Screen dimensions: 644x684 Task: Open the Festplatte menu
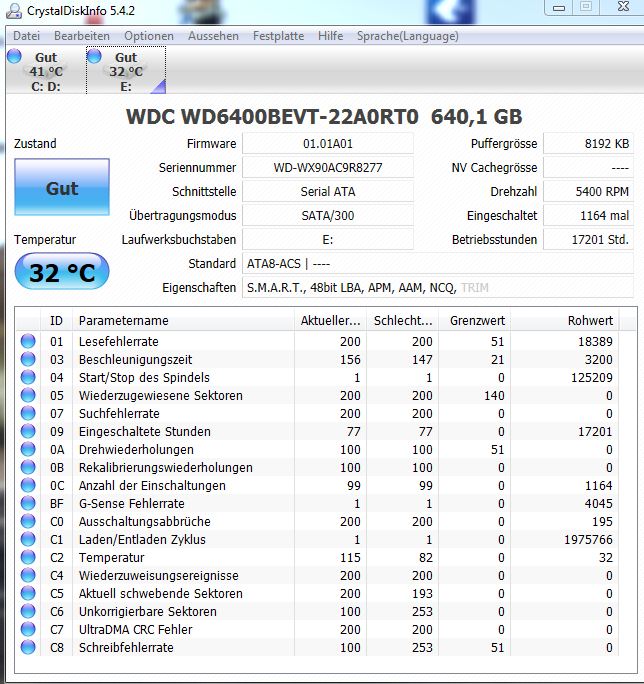[278, 36]
